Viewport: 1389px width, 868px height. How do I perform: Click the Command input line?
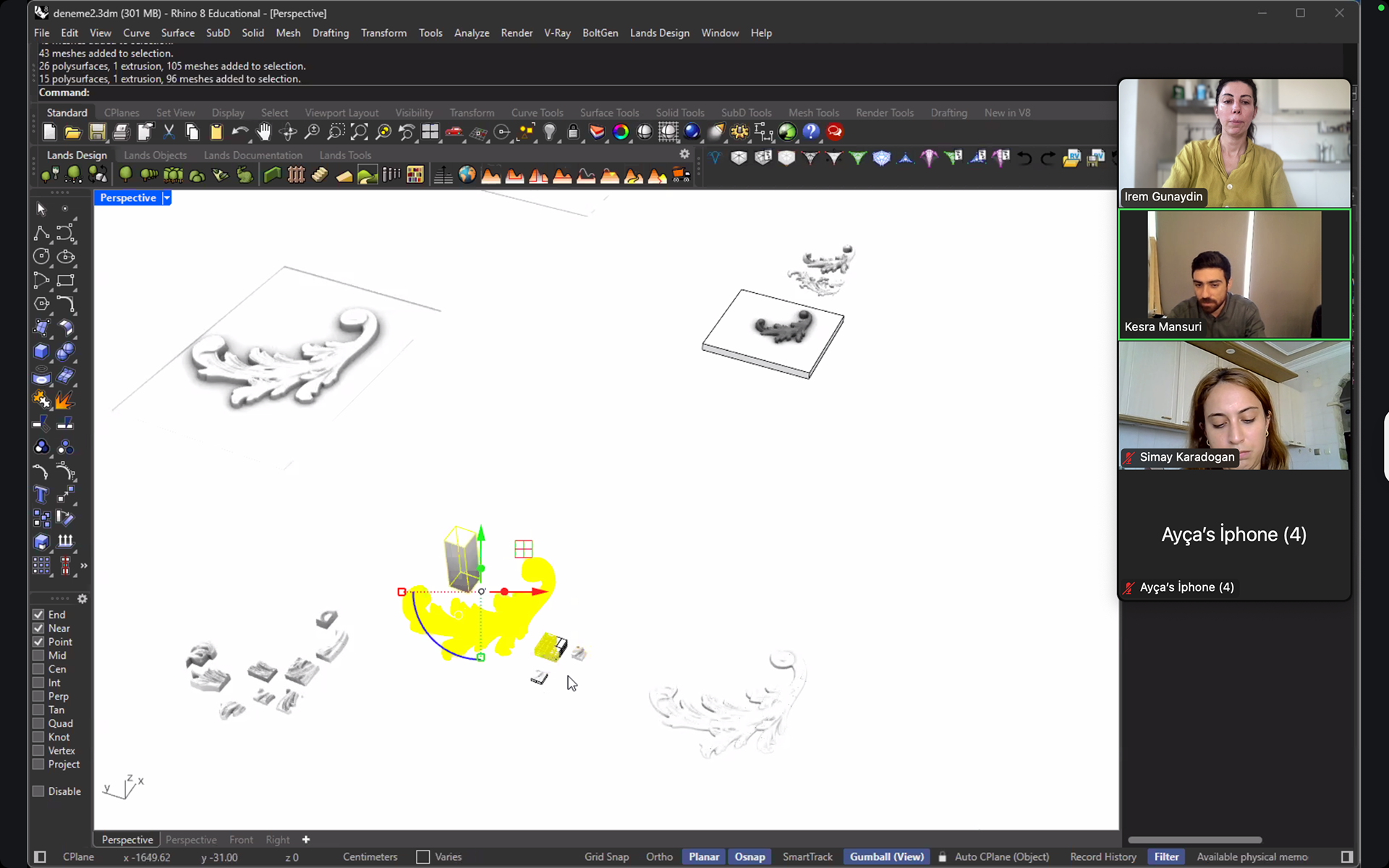click(576, 93)
